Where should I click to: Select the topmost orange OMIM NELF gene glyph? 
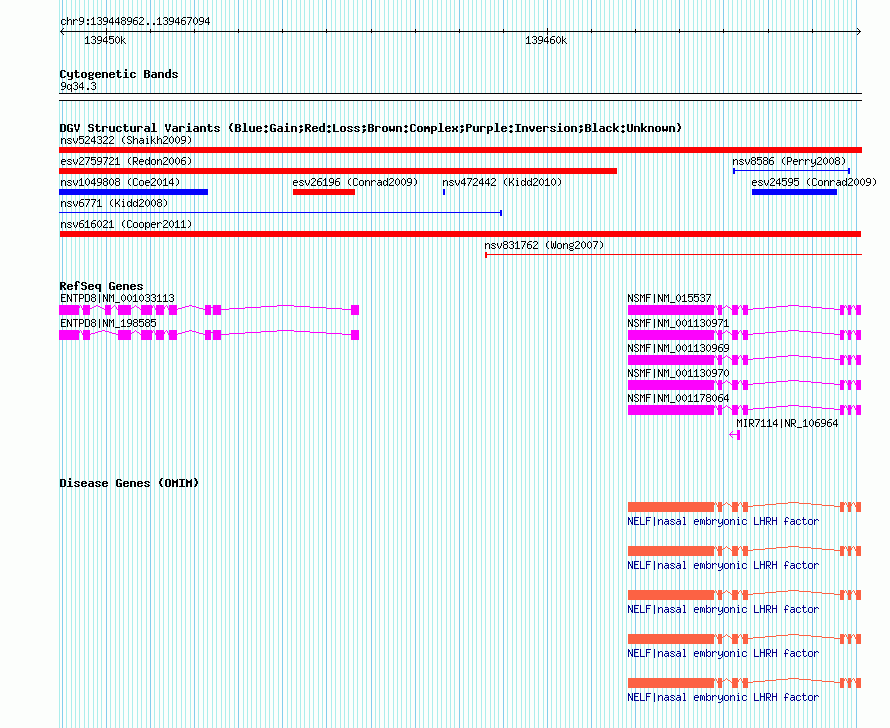(x=745, y=507)
